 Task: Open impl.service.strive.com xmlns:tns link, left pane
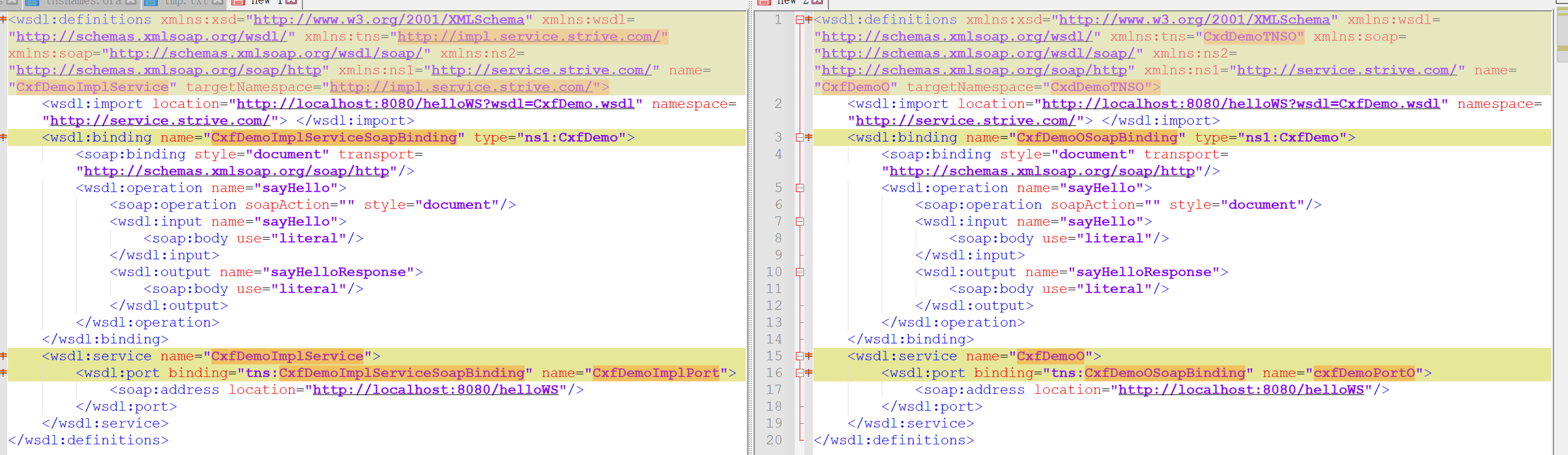[x=528, y=37]
